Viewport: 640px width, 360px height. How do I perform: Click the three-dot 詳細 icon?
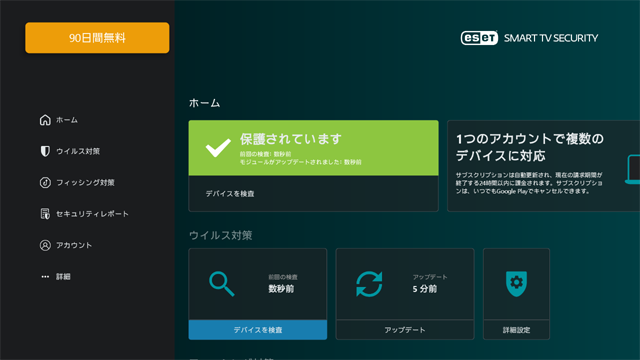click(x=45, y=276)
